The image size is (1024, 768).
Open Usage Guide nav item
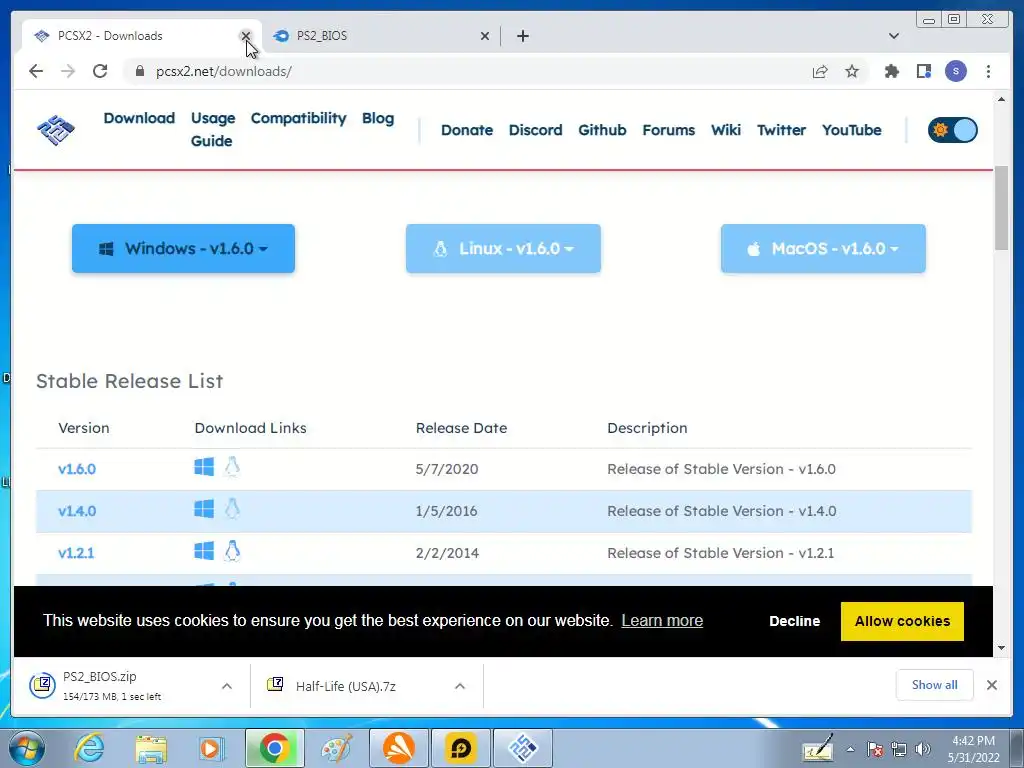[213, 129]
